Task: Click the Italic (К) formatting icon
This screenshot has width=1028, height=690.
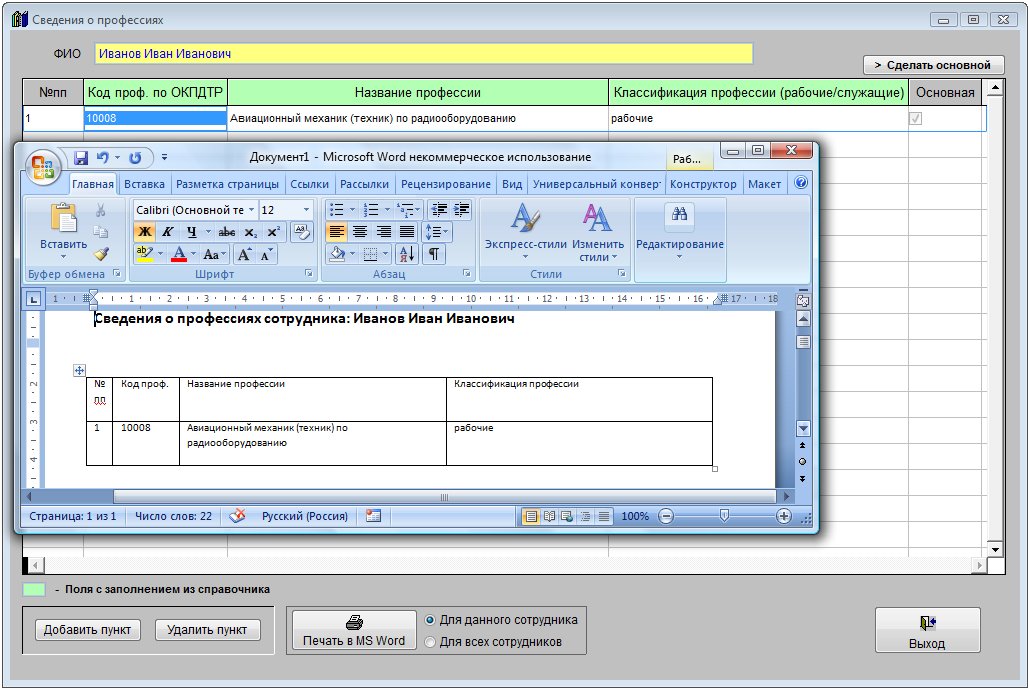Action: click(x=168, y=232)
